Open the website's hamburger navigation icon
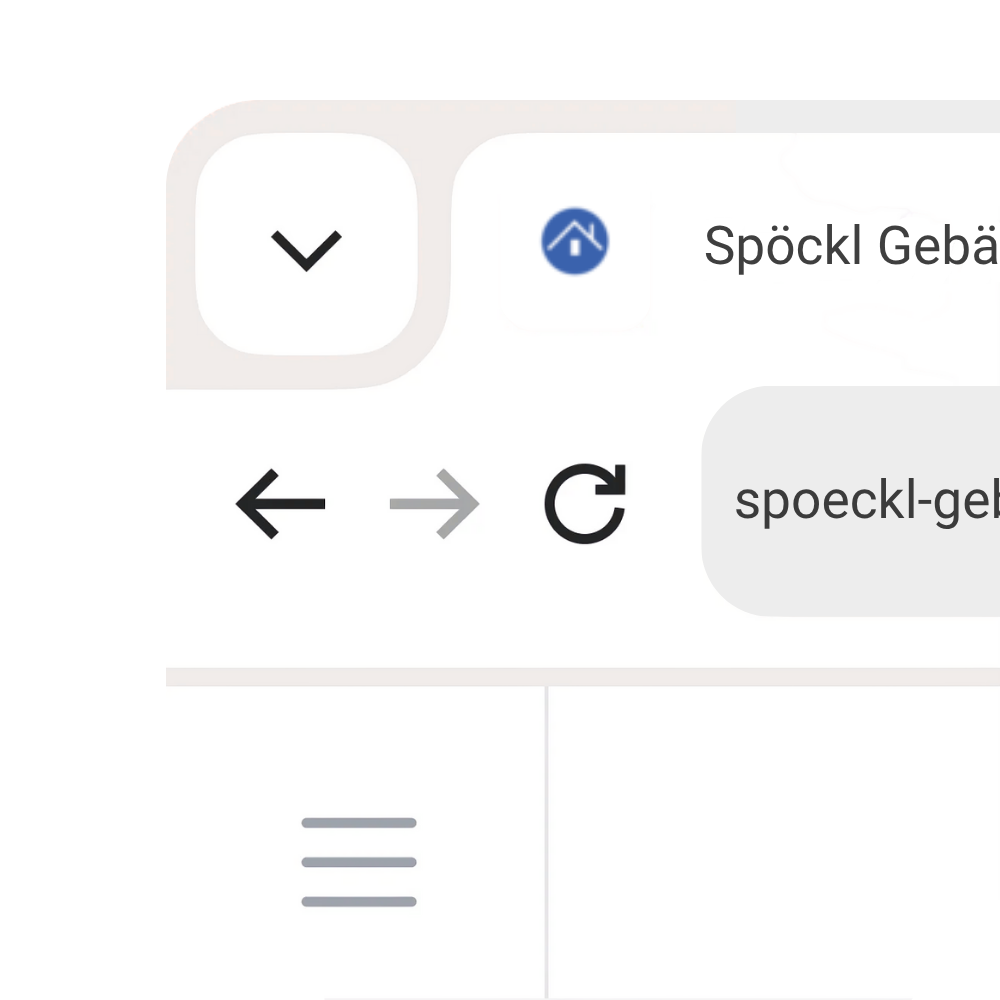Screen dimensions: 1000x1000 (357, 862)
